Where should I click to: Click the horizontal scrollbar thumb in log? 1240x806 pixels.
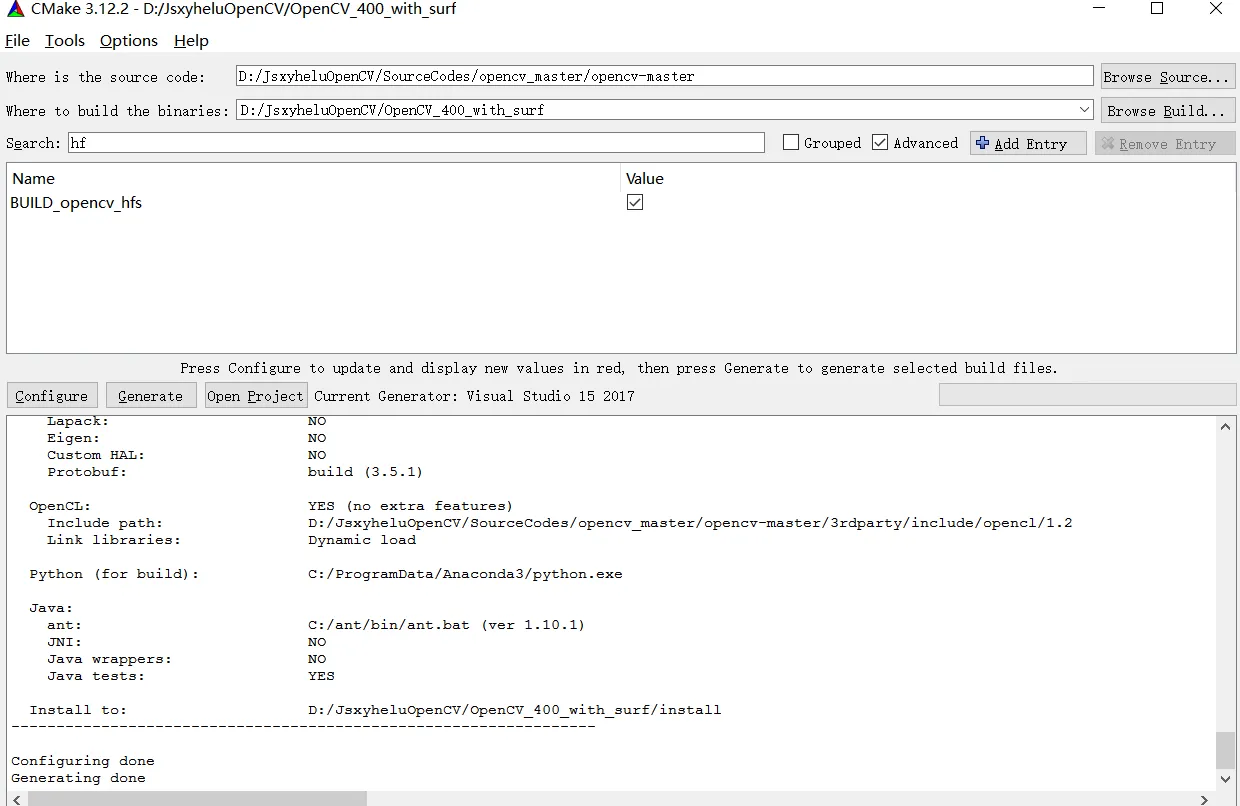coord(197,799)
